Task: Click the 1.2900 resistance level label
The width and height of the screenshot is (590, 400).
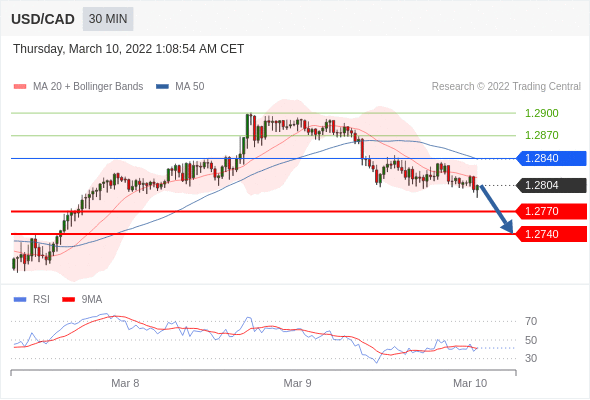Action: tap(541, 113)
